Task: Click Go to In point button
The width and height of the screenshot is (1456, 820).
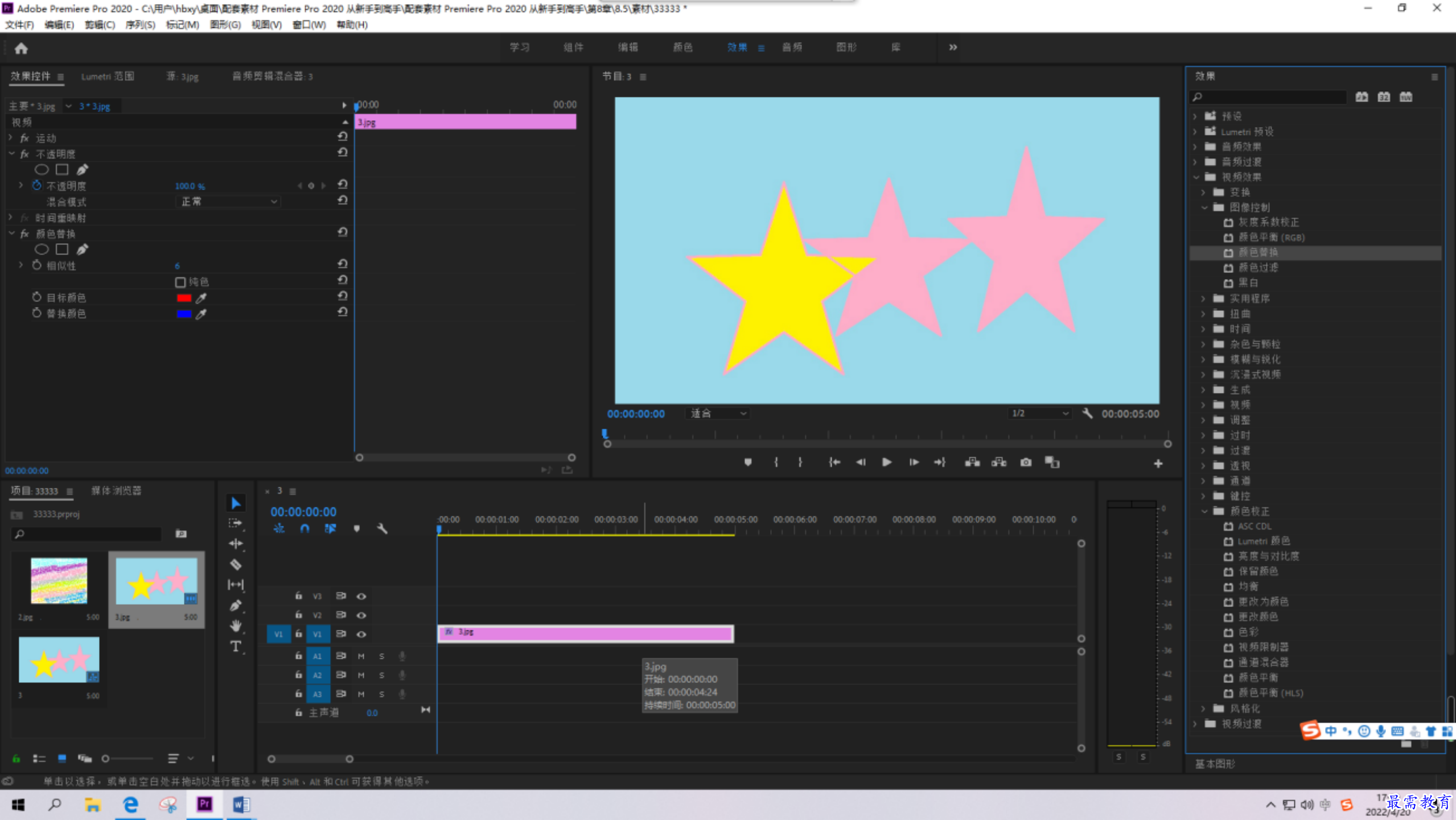Action: click(x=834, y=462)
